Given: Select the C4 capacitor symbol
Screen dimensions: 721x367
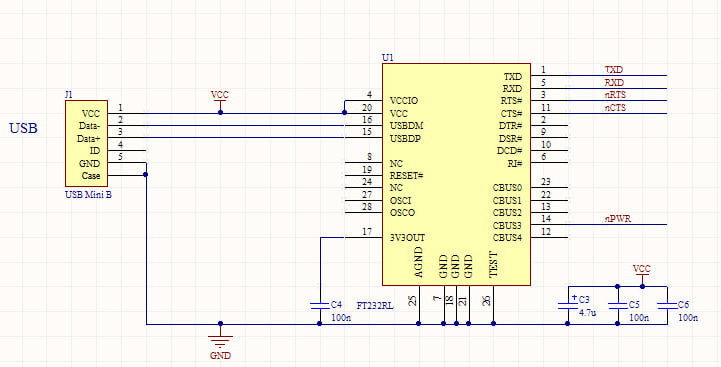Looking at the screenshot, I should click(320, 305).
